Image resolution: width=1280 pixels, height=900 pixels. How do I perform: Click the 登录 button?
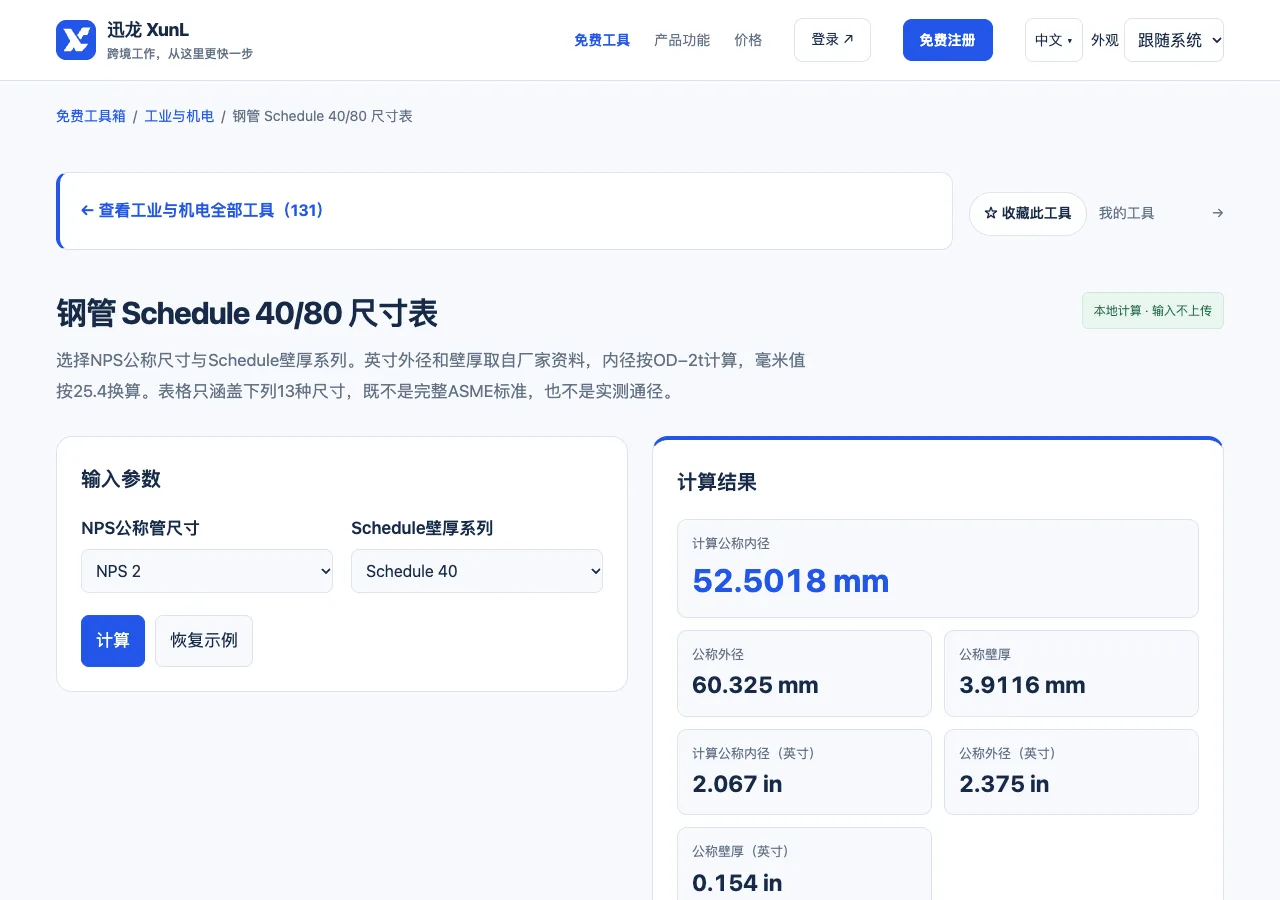(x=832, y=40)
